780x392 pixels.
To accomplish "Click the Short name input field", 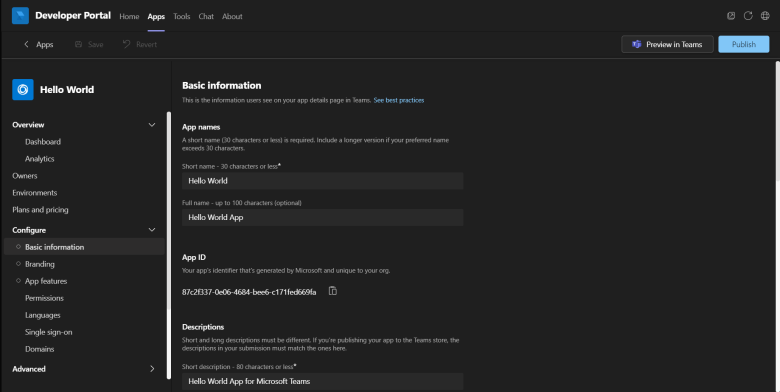I will [x=322, y=181].
